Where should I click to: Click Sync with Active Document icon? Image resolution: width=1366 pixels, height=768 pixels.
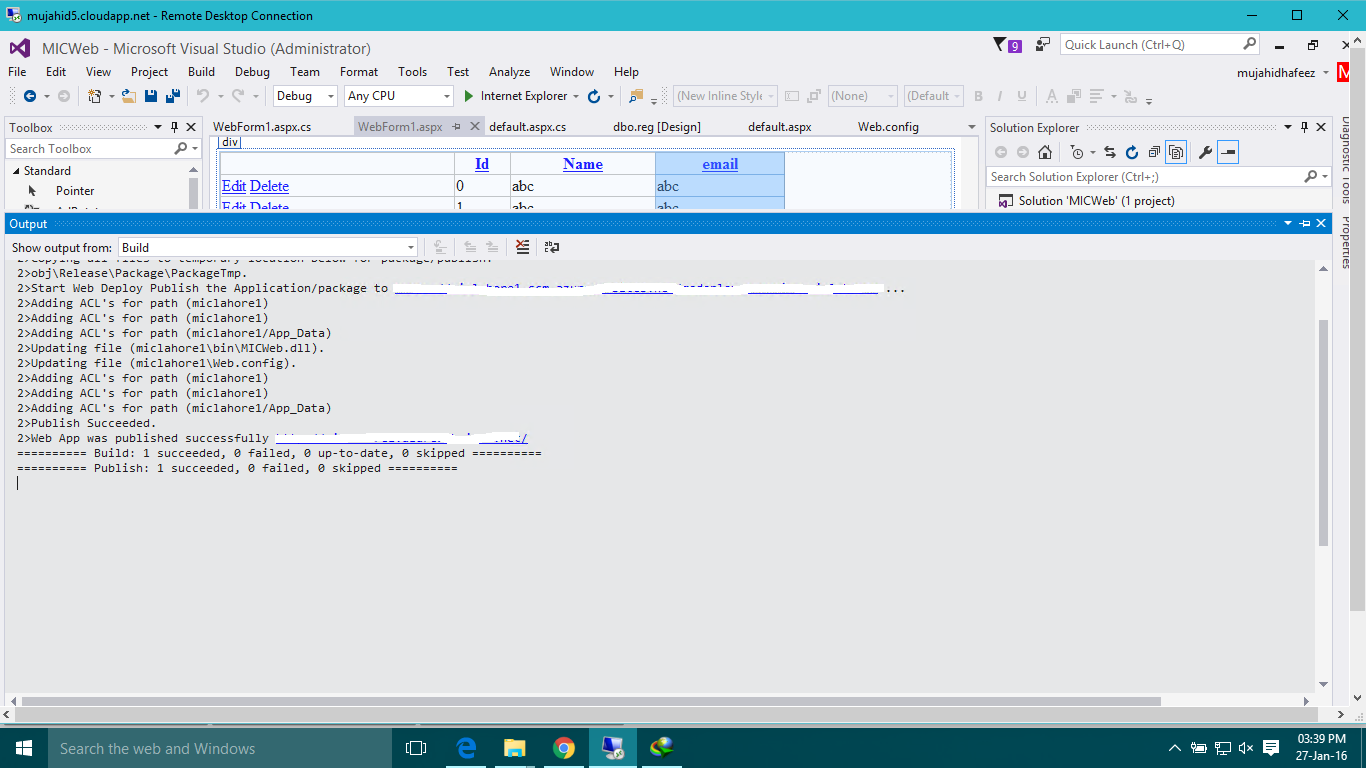point(1110,152)
